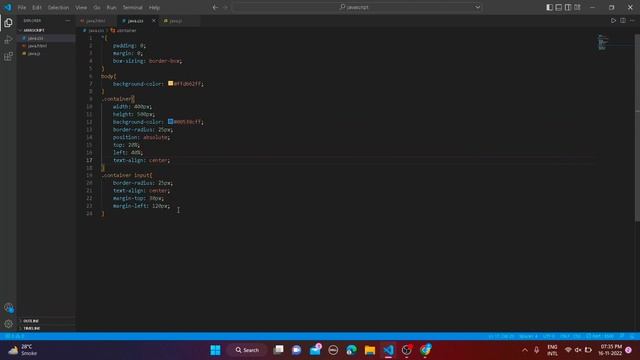Screen dimensions: 640x360
Task: Open the View menu
Action: tap(81, 7)
